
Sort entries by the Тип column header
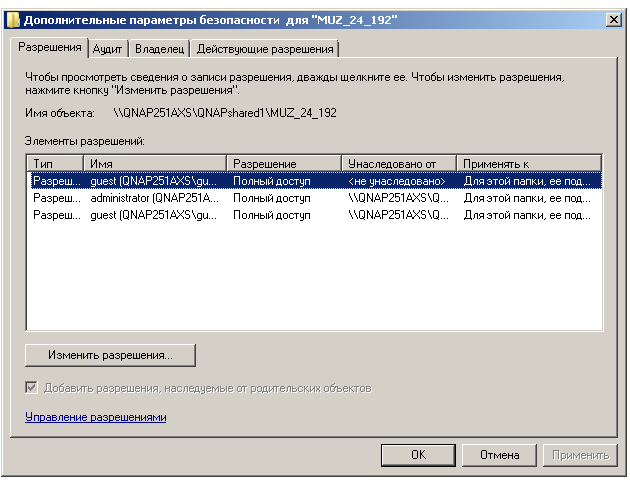[55, 163]
